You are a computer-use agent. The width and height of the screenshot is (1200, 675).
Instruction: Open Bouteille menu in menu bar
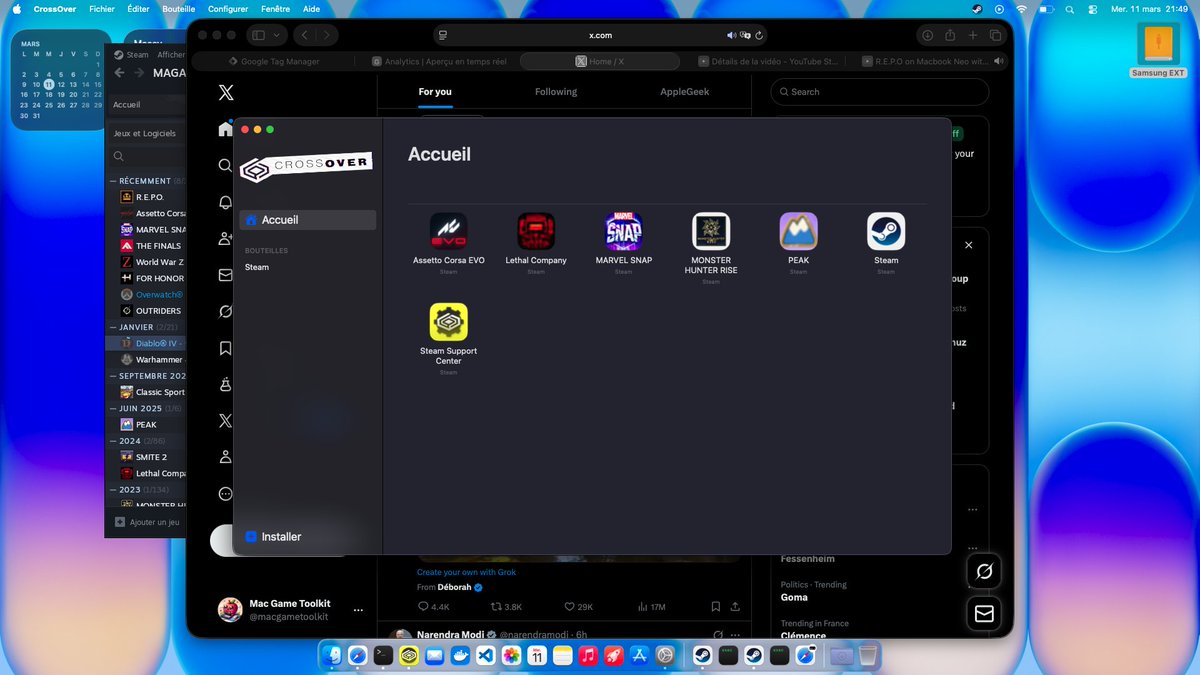tap(179, 8)
